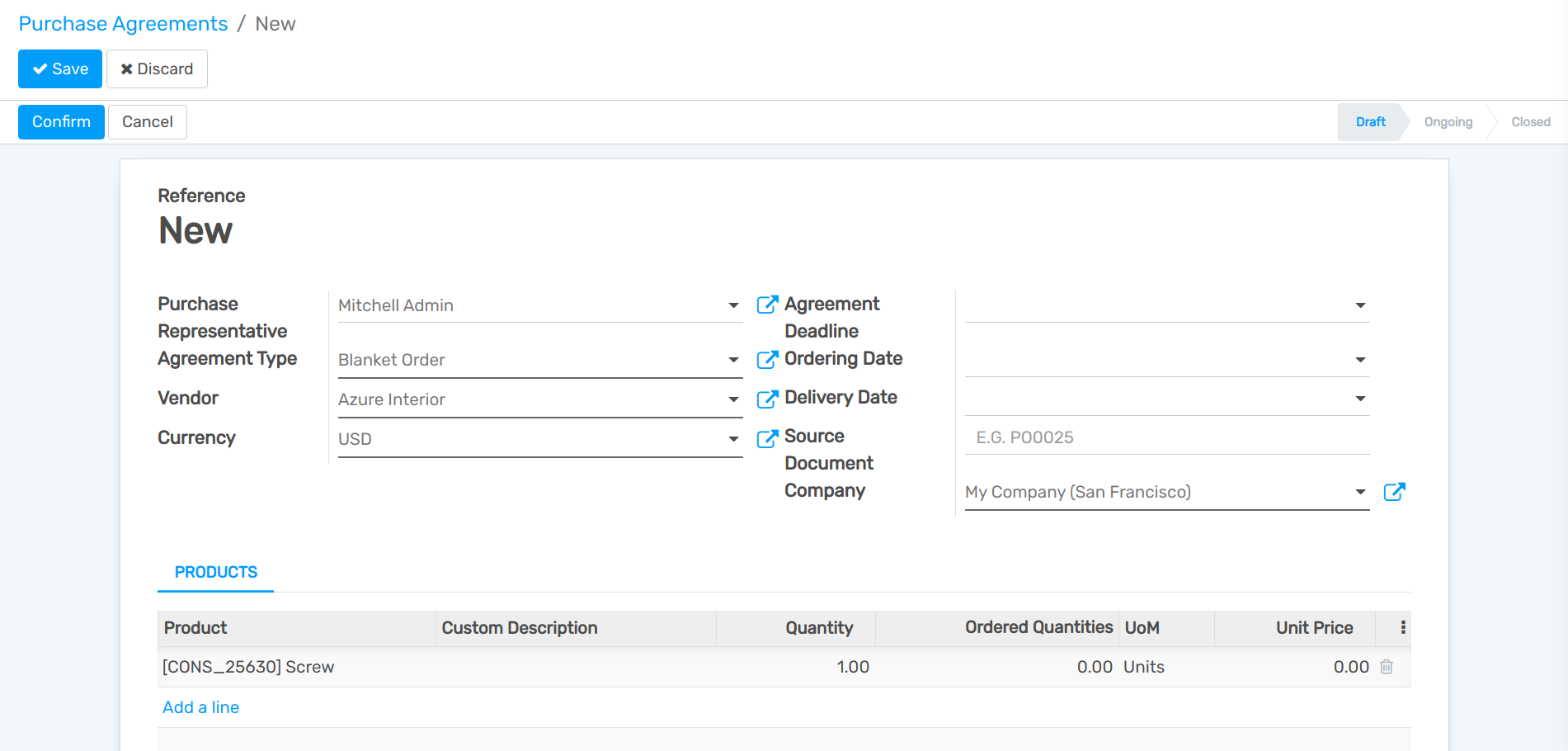Navigate back via Purchase Agreements breadcrumb

[122, 23]
